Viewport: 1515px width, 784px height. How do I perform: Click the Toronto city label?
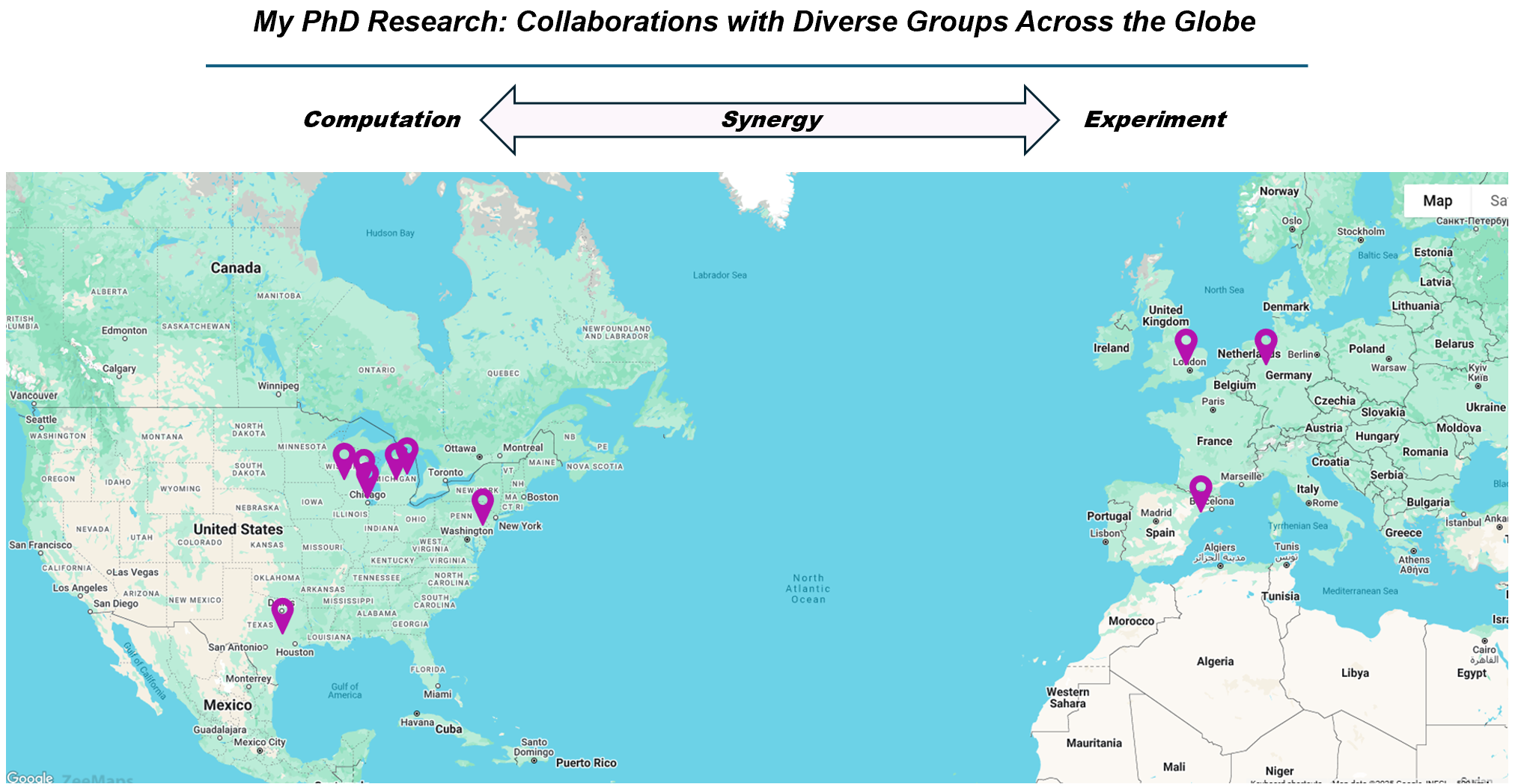click(445, 472)
